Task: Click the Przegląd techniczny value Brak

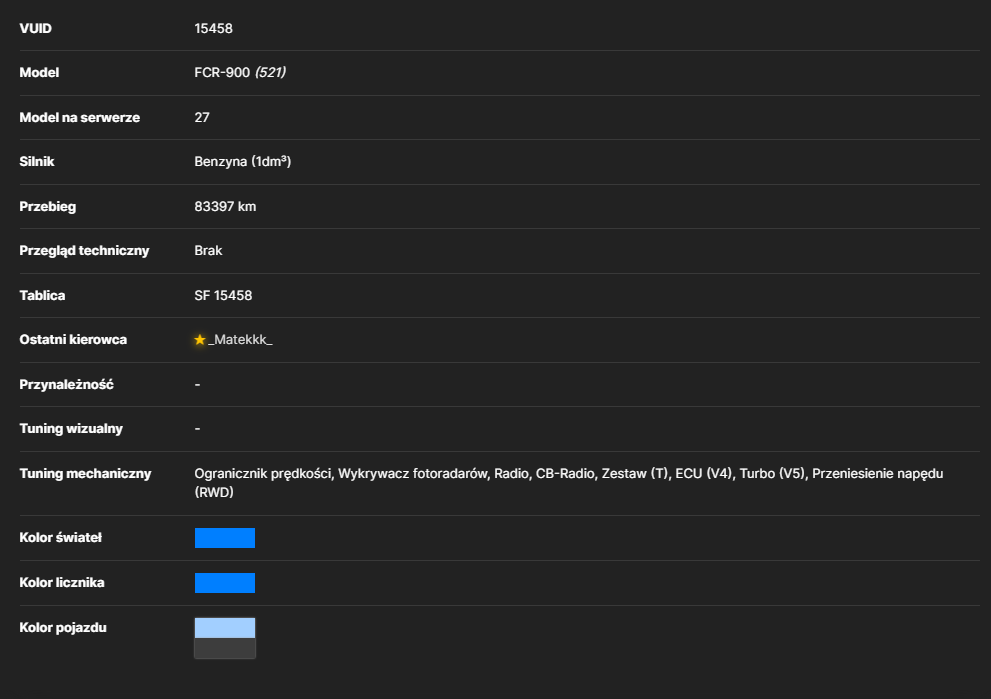Action: pos(208,251)
